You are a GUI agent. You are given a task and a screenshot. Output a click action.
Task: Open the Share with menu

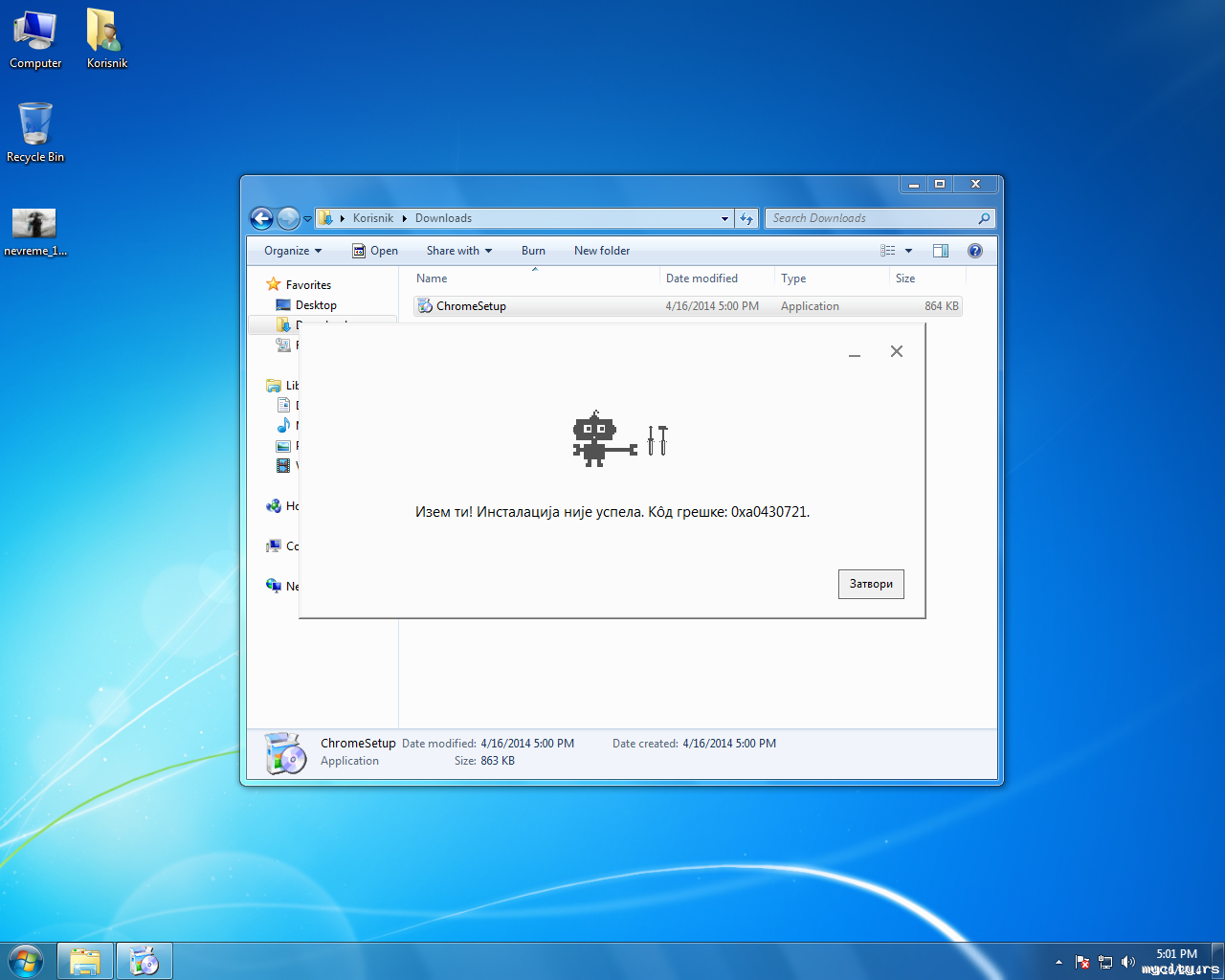[x=459, y=251]
